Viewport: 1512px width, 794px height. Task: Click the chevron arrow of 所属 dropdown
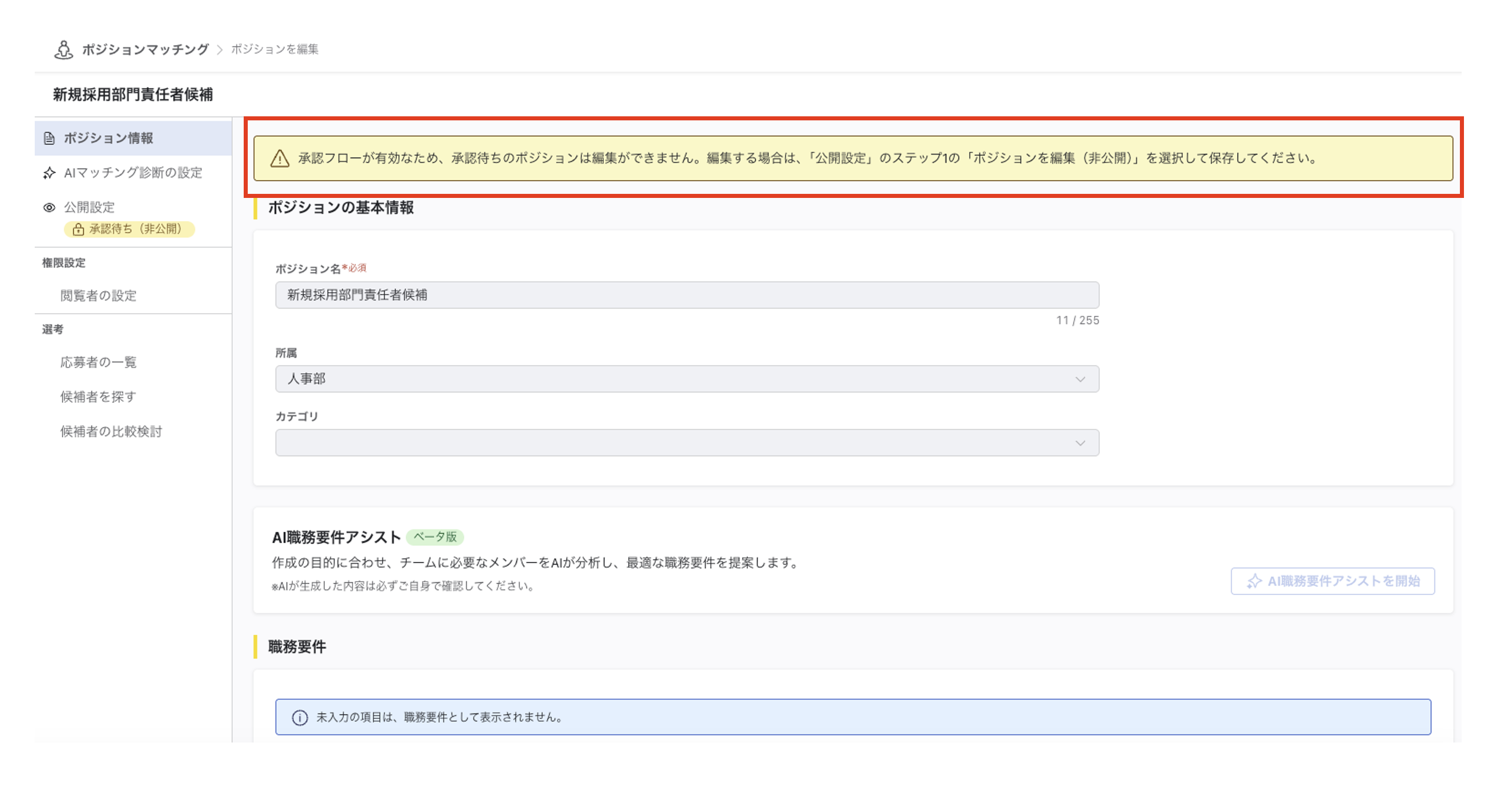click(1080, 380)
